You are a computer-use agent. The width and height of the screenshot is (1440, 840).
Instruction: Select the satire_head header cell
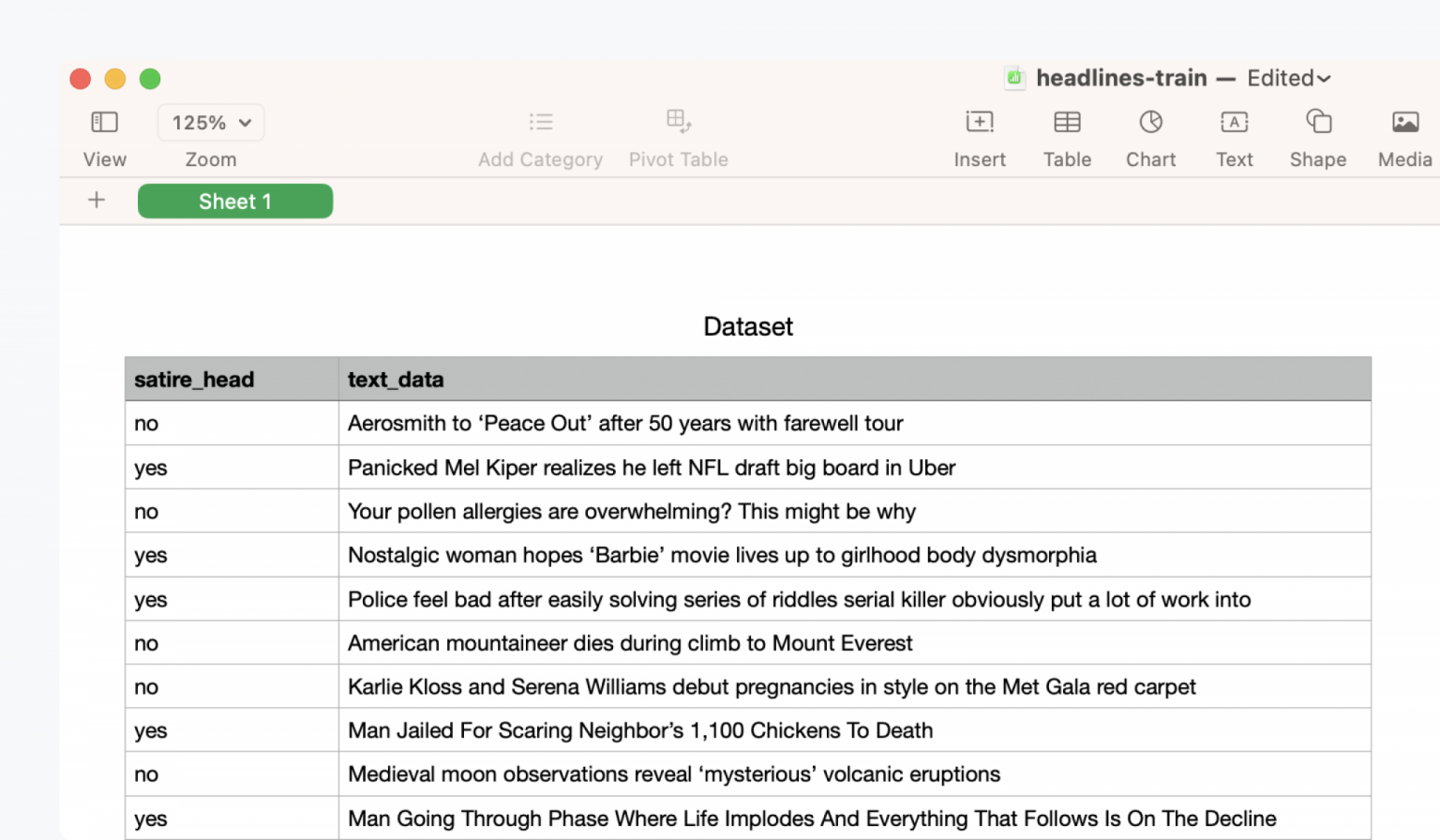[232, 380]
